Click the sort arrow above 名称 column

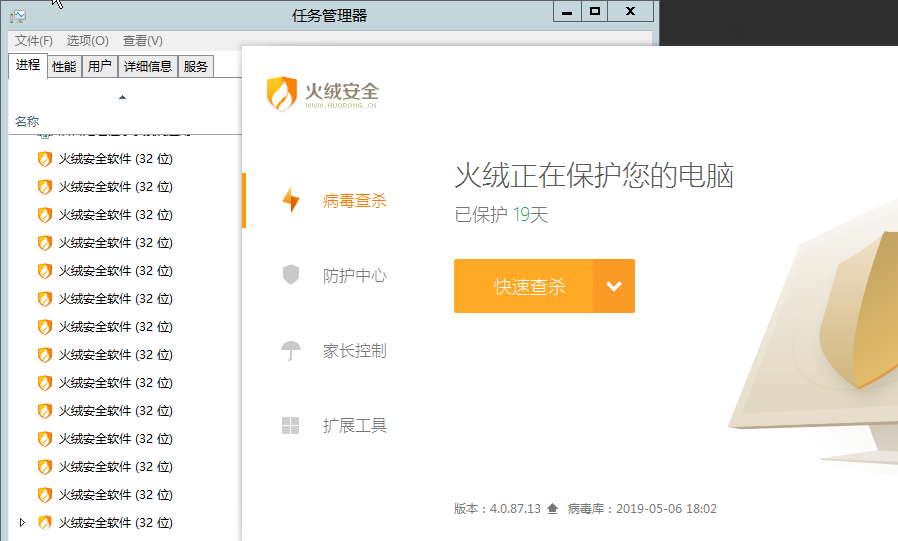123,97
